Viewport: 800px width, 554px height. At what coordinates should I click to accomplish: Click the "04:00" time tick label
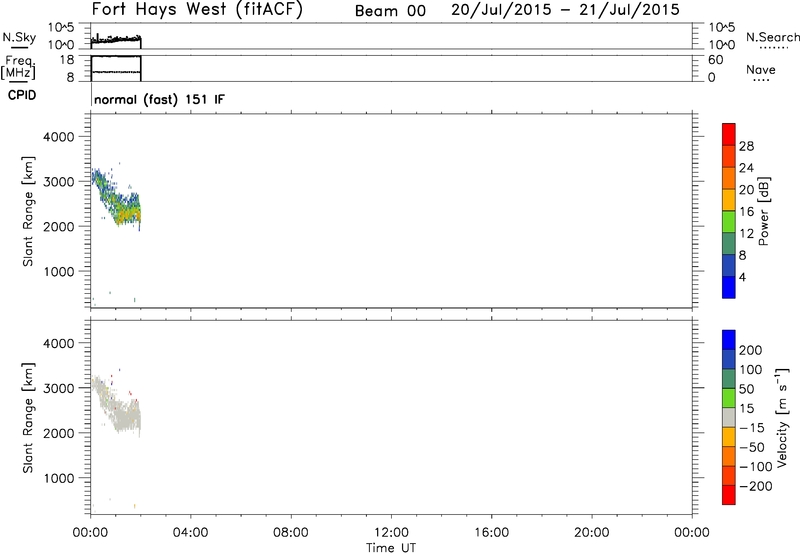click(x=190, y=533)
